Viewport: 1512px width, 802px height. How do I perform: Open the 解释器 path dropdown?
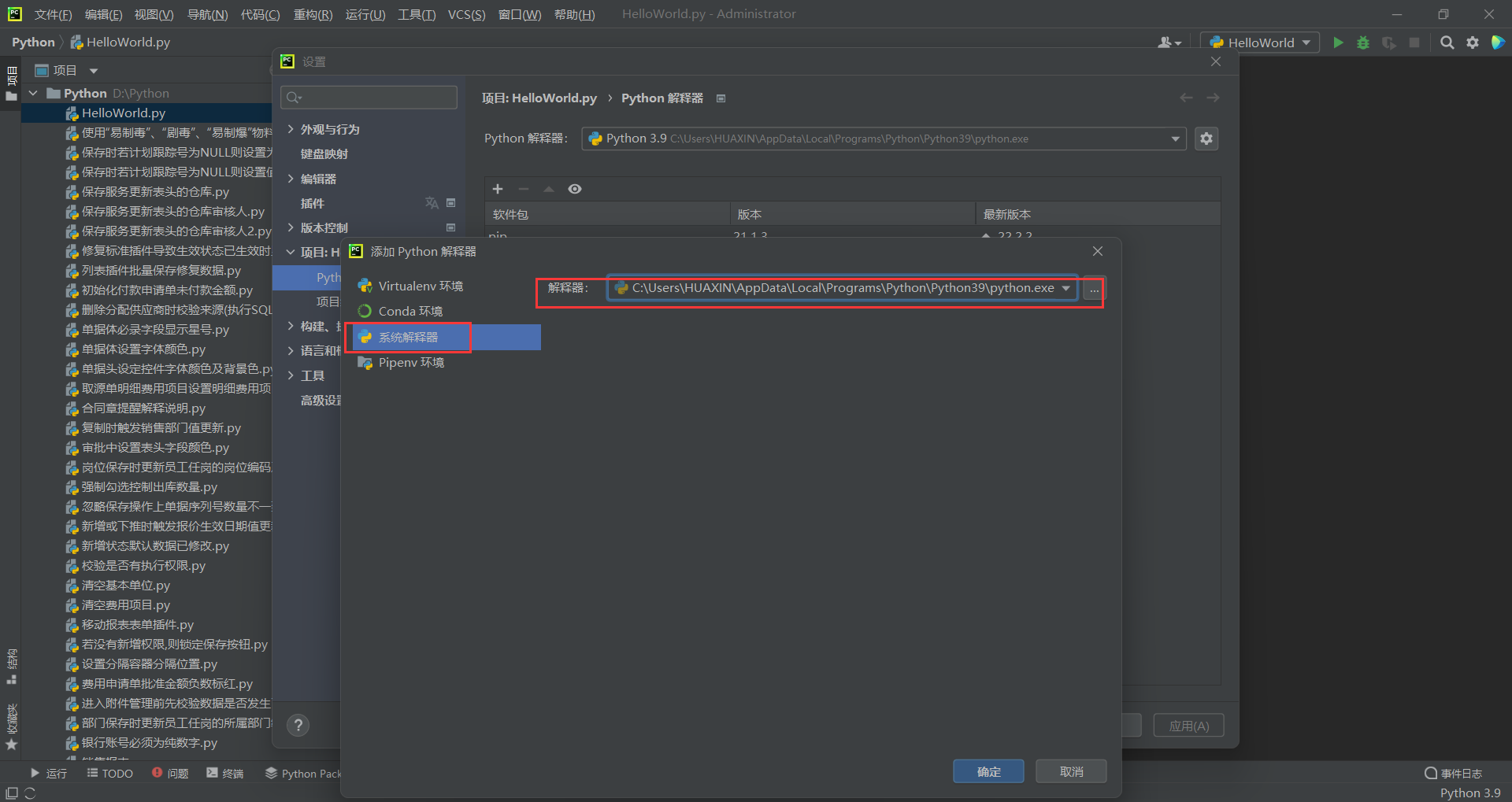(1066, 288)
